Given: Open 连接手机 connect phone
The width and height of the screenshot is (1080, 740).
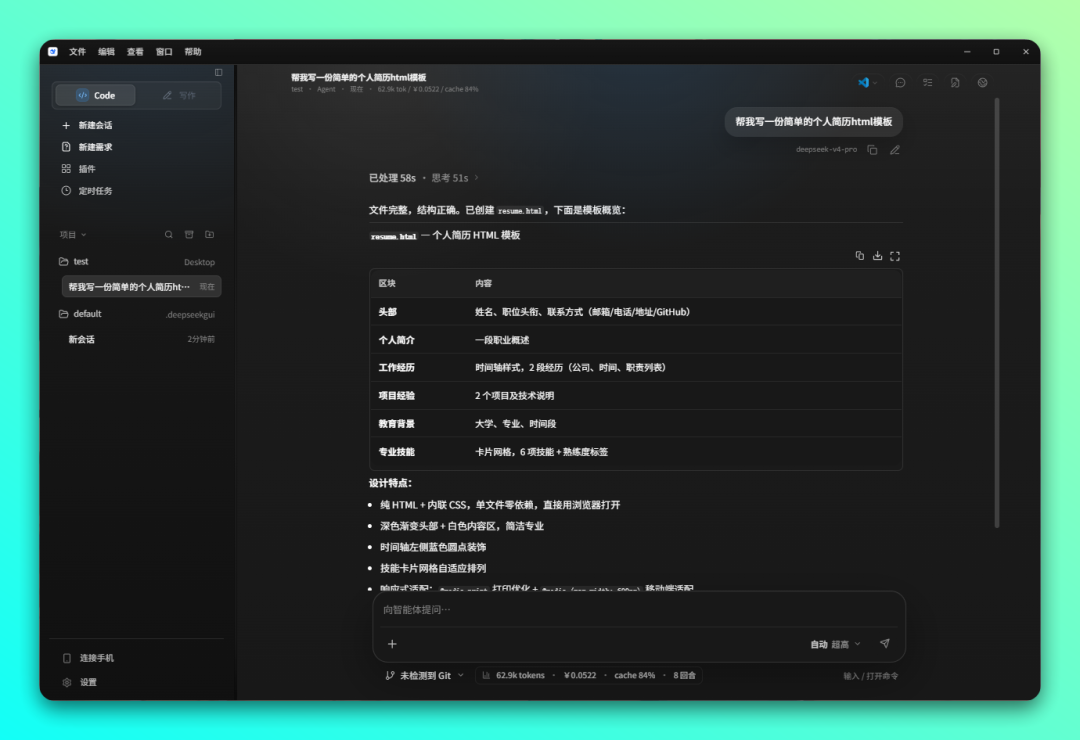Looking at the screenshot, I should tap(88, 658).
